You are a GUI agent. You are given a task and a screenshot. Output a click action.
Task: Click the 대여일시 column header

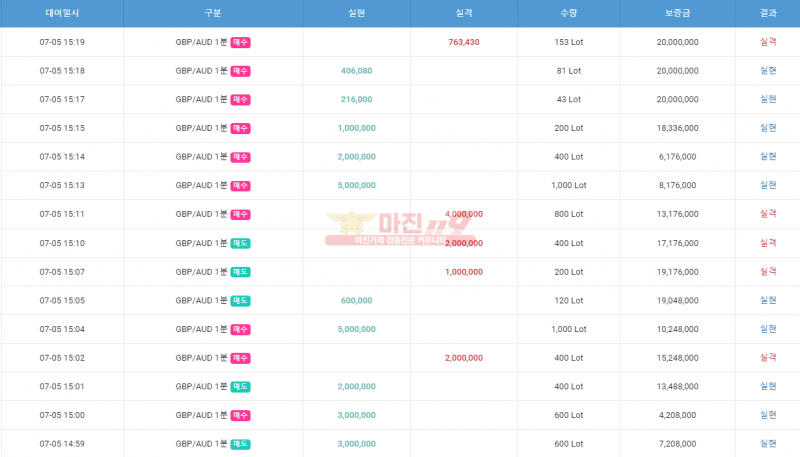[x=62, y=13]
